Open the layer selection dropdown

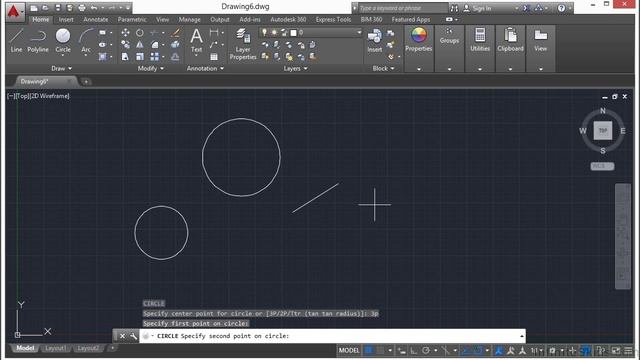pos(359,32)
